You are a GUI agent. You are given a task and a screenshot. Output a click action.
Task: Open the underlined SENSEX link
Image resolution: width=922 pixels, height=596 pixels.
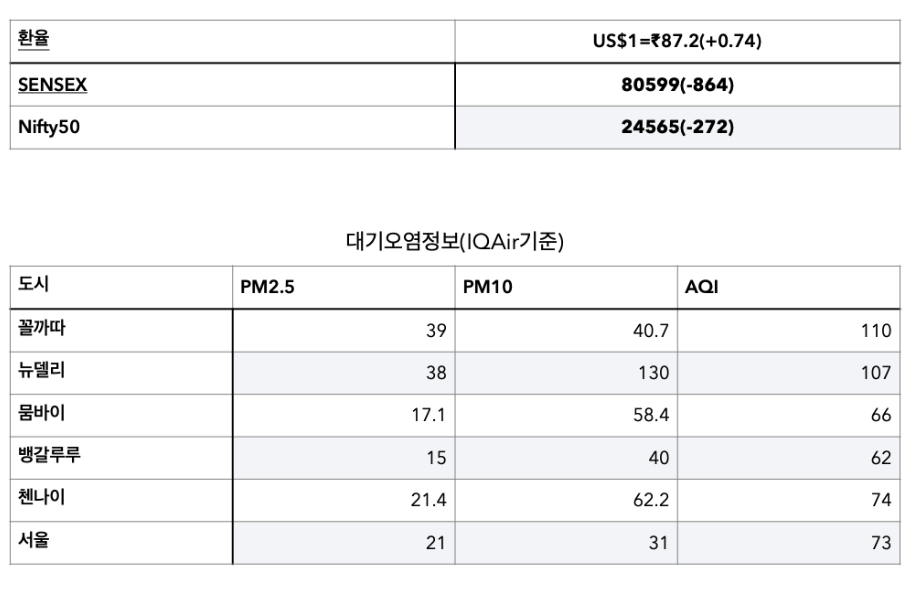pos(52,86)
